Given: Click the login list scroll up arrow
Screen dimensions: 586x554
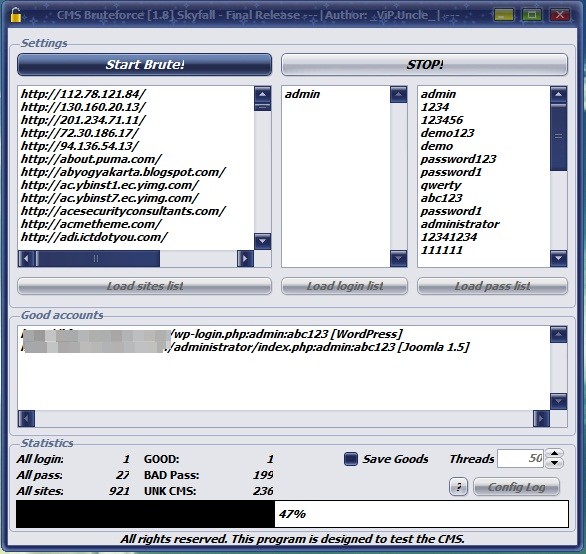Looking at the screenshot, I should click(x=398, y=94).
